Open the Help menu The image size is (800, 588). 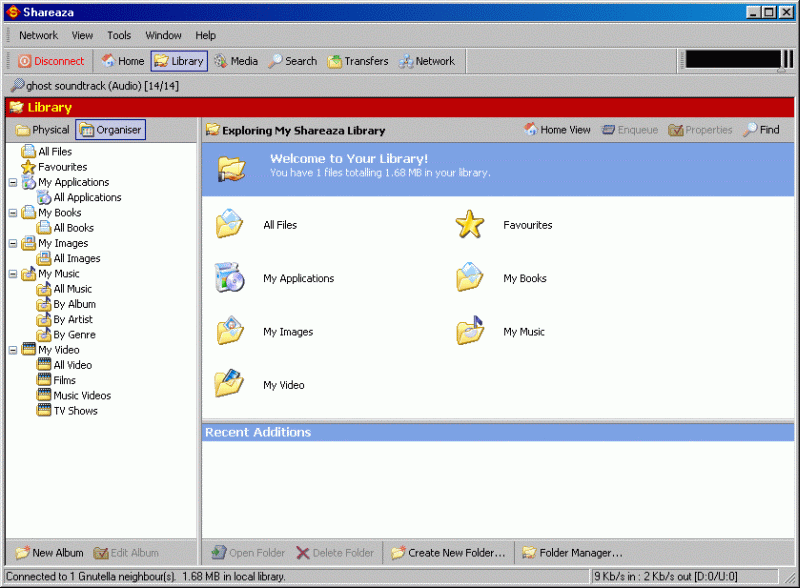206,35
